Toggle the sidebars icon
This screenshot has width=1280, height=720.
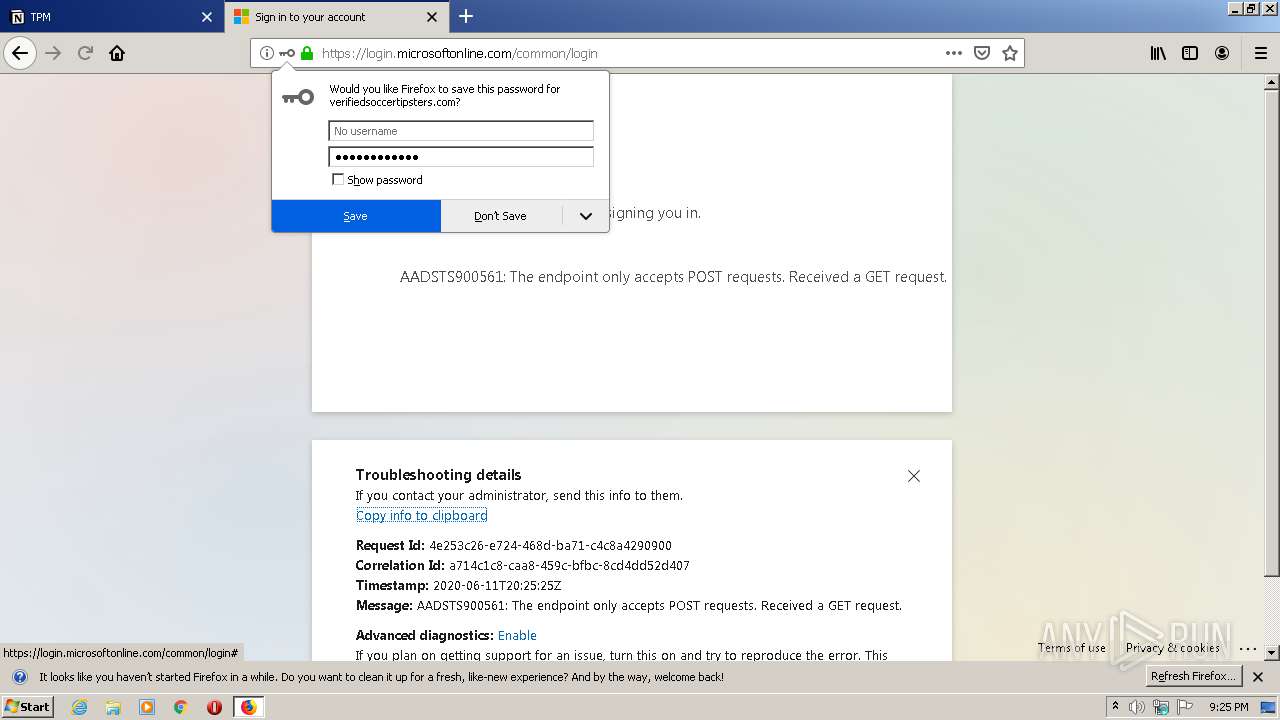(1190, 53)
